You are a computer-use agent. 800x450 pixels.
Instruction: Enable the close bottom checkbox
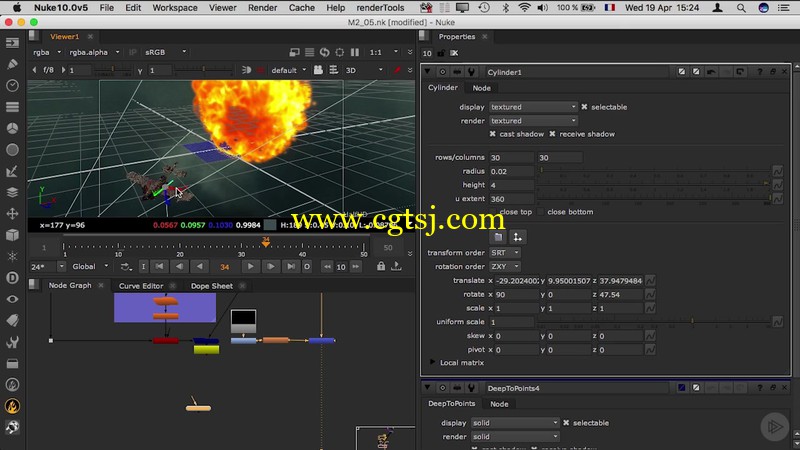[x=540, y=212]
